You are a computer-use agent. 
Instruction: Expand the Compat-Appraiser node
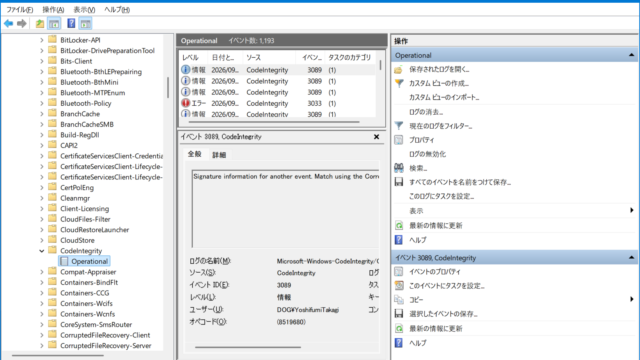(42, 272)
